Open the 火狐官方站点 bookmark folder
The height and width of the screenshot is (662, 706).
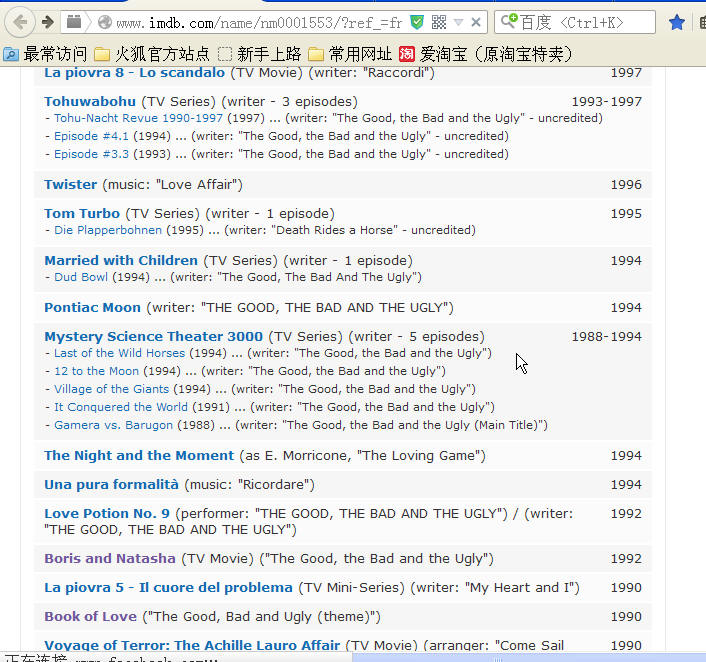pyautogui.click(x=152, y=54)
